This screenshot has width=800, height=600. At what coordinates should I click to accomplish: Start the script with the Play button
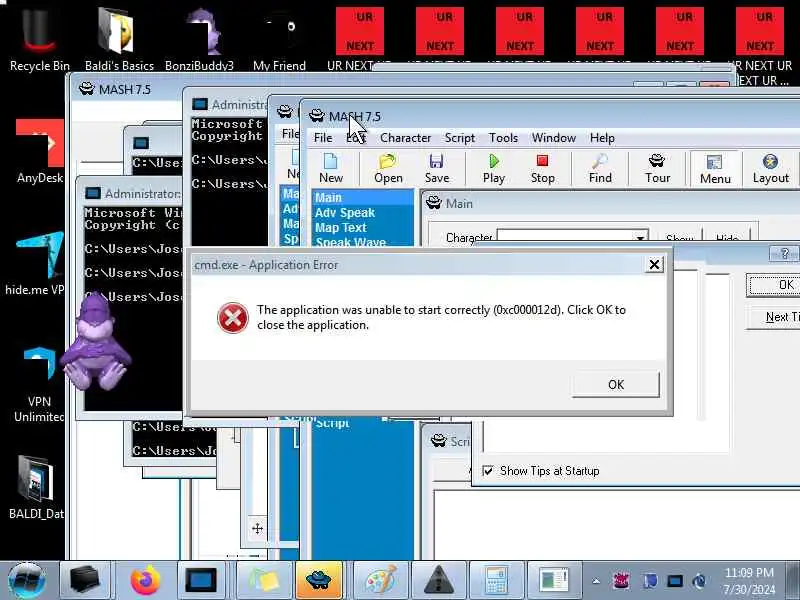(493, 169)
